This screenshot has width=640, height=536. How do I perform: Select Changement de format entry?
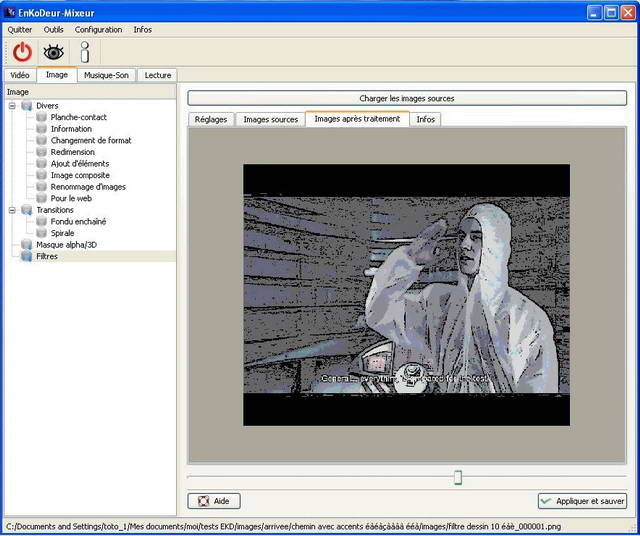pos(91,140)
